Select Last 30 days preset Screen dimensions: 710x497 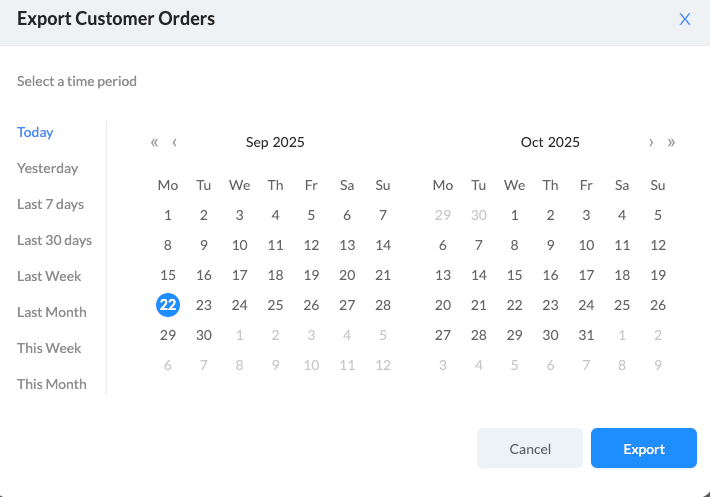click(54, 240)
